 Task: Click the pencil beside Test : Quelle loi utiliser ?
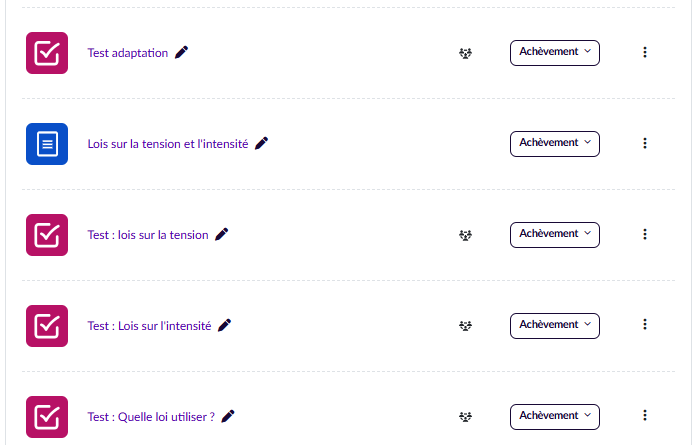228,416
